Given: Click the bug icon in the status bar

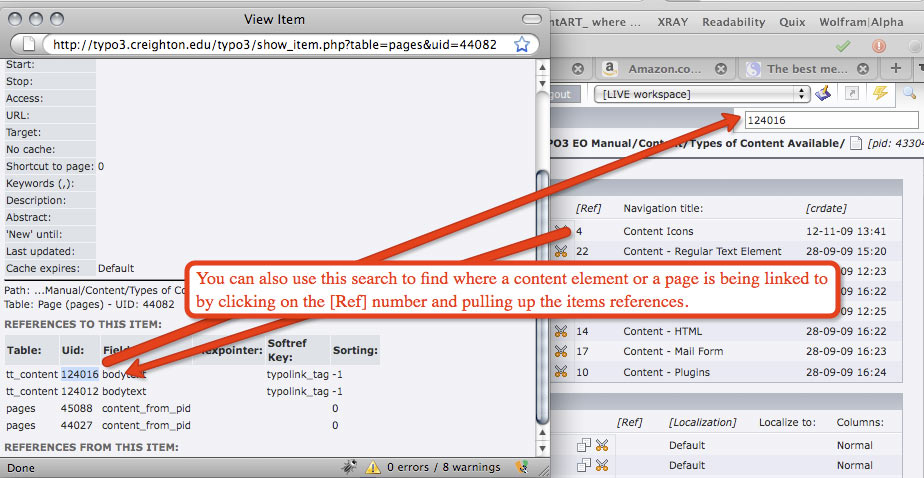Looking at the screenshot, I should [347, 467].
